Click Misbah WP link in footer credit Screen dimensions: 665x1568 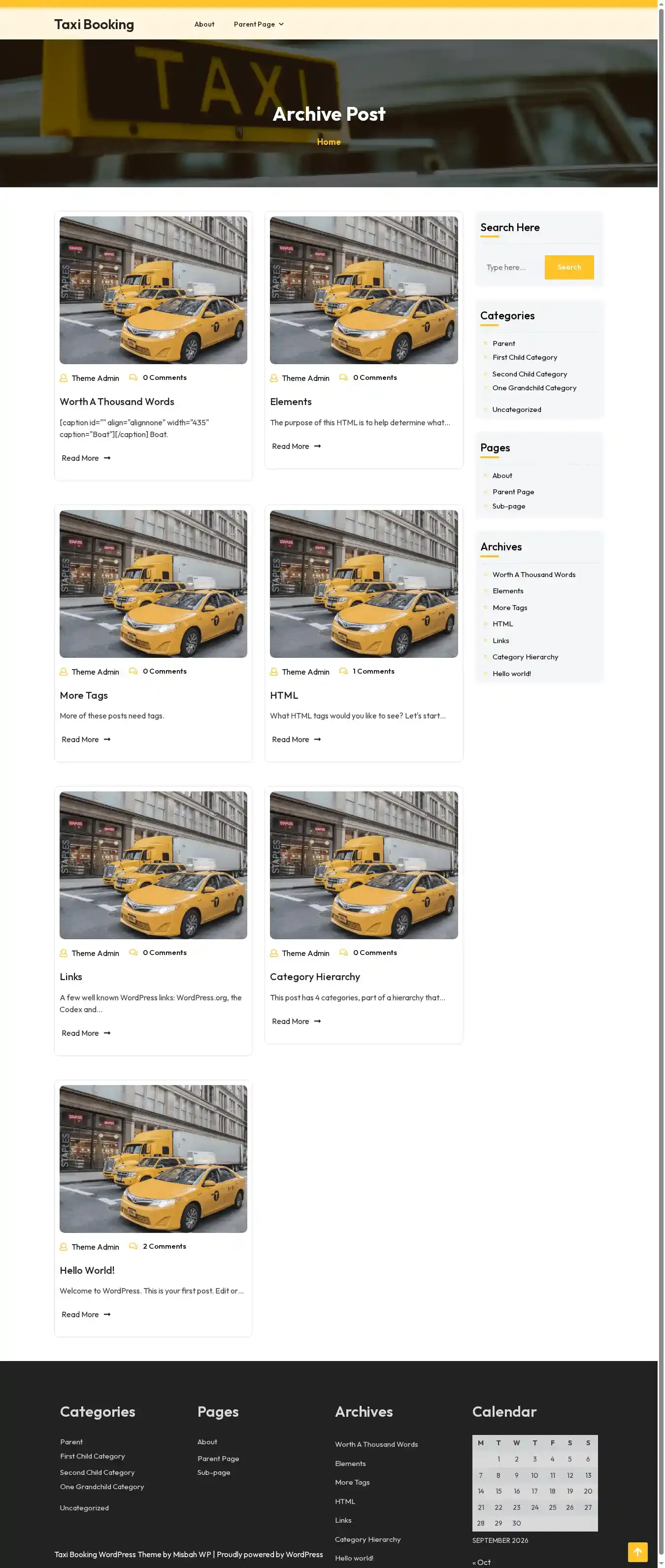pyautogui.click(x=192, y=1554)
